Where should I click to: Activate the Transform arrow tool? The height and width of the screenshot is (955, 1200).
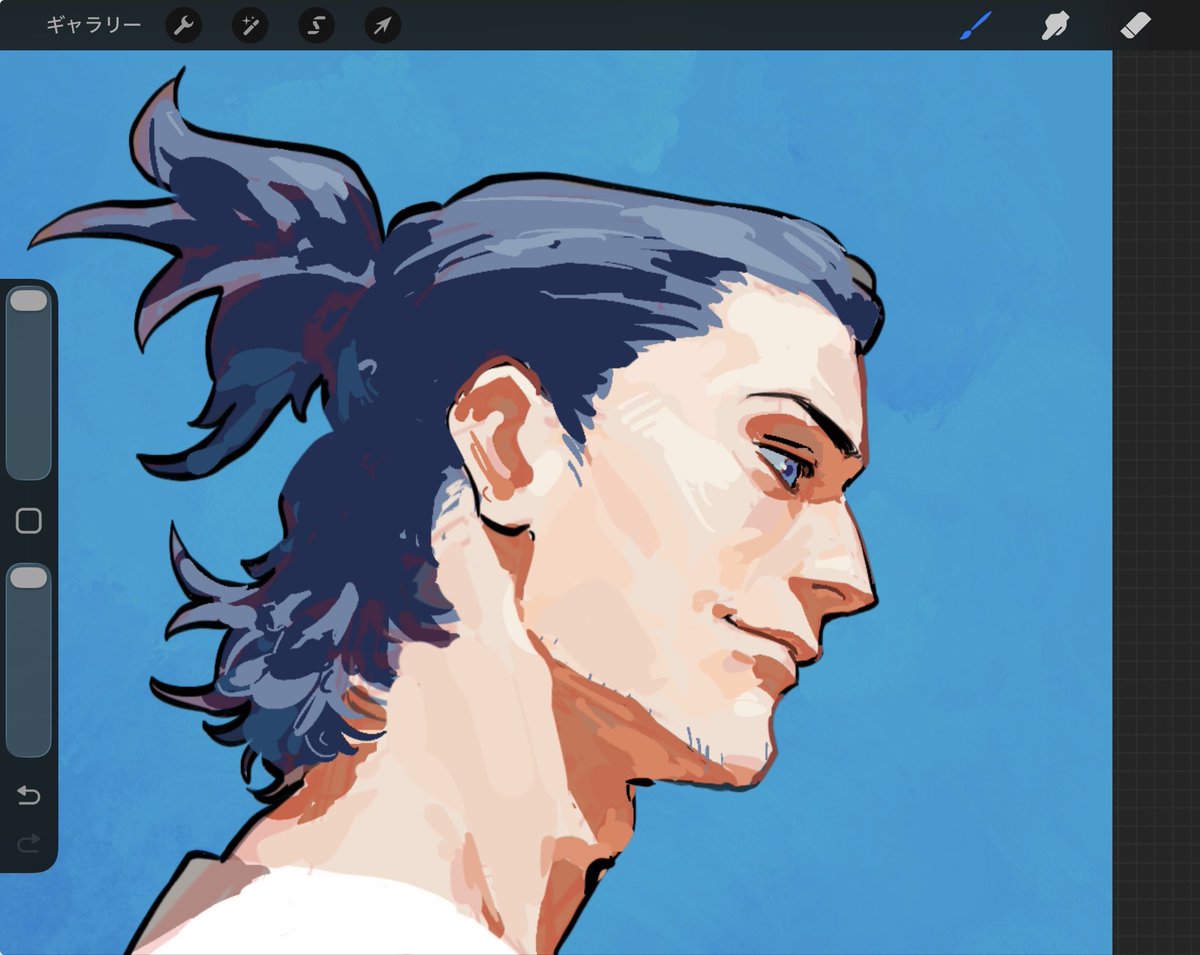(x=383, y=26)
